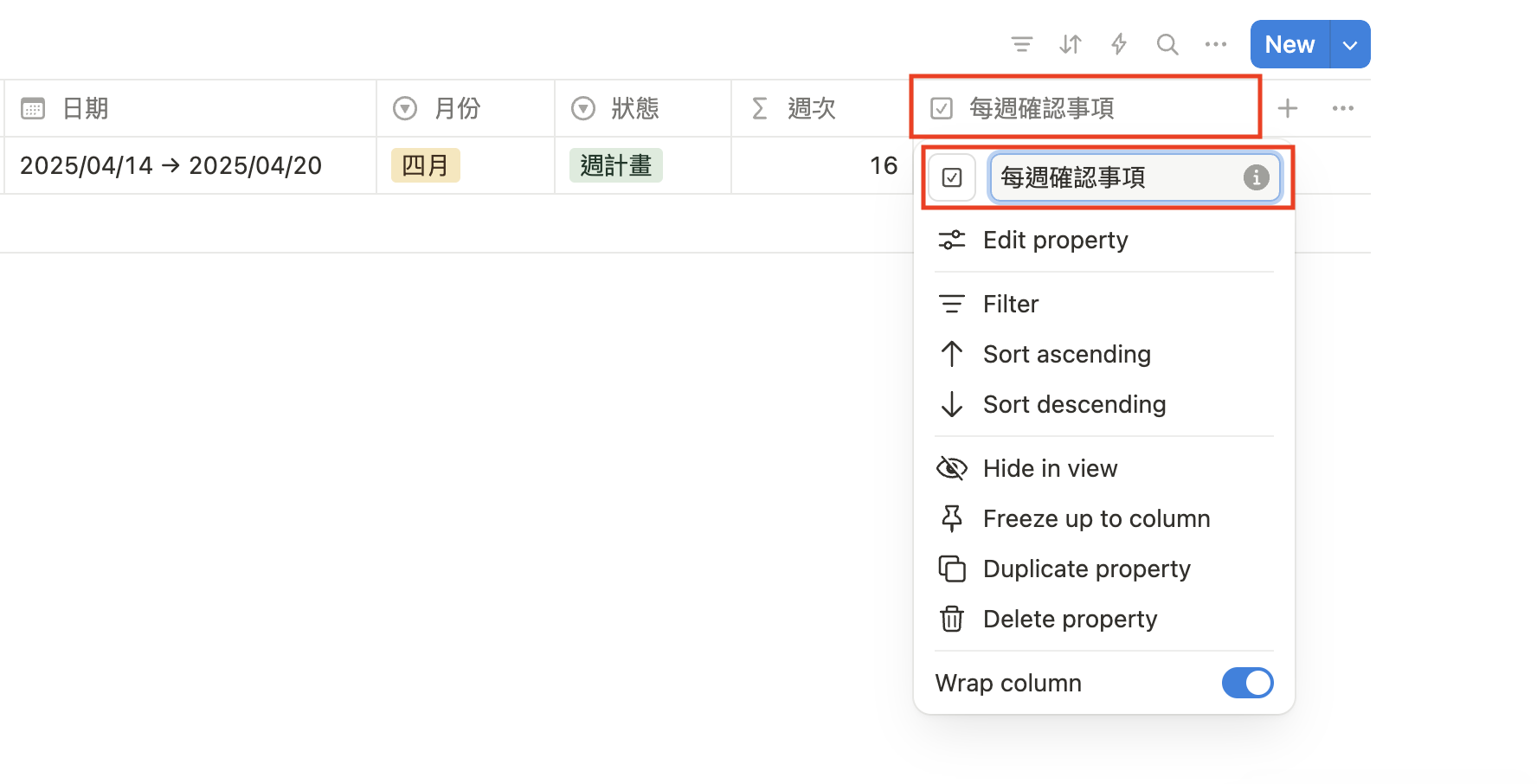Open the 月份 column header menu
This screenshot has width=1537, height=784.
(x=457, y=108)
